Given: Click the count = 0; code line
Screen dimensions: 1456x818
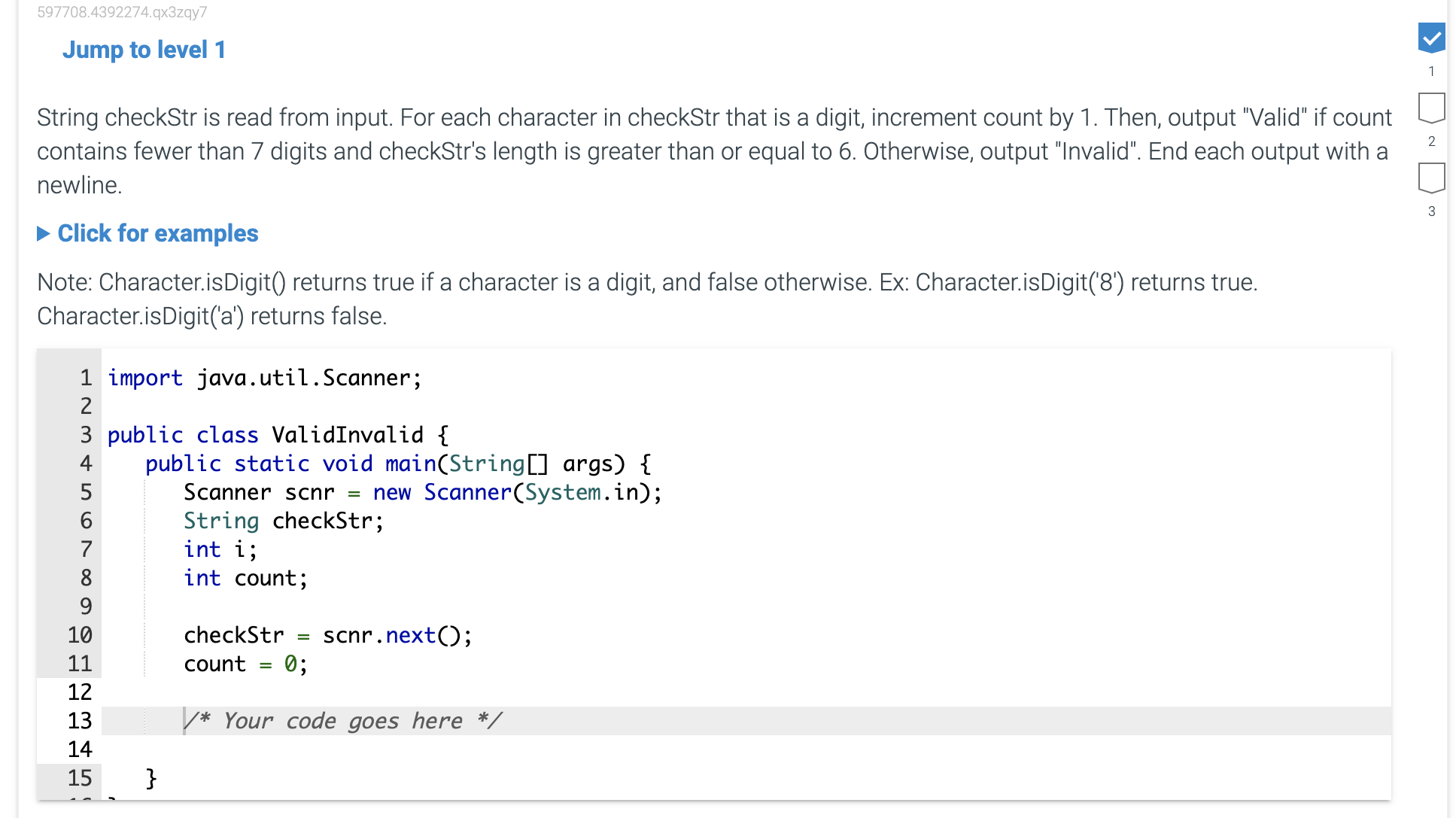Looking at the screenshot, I should (245, 663).
